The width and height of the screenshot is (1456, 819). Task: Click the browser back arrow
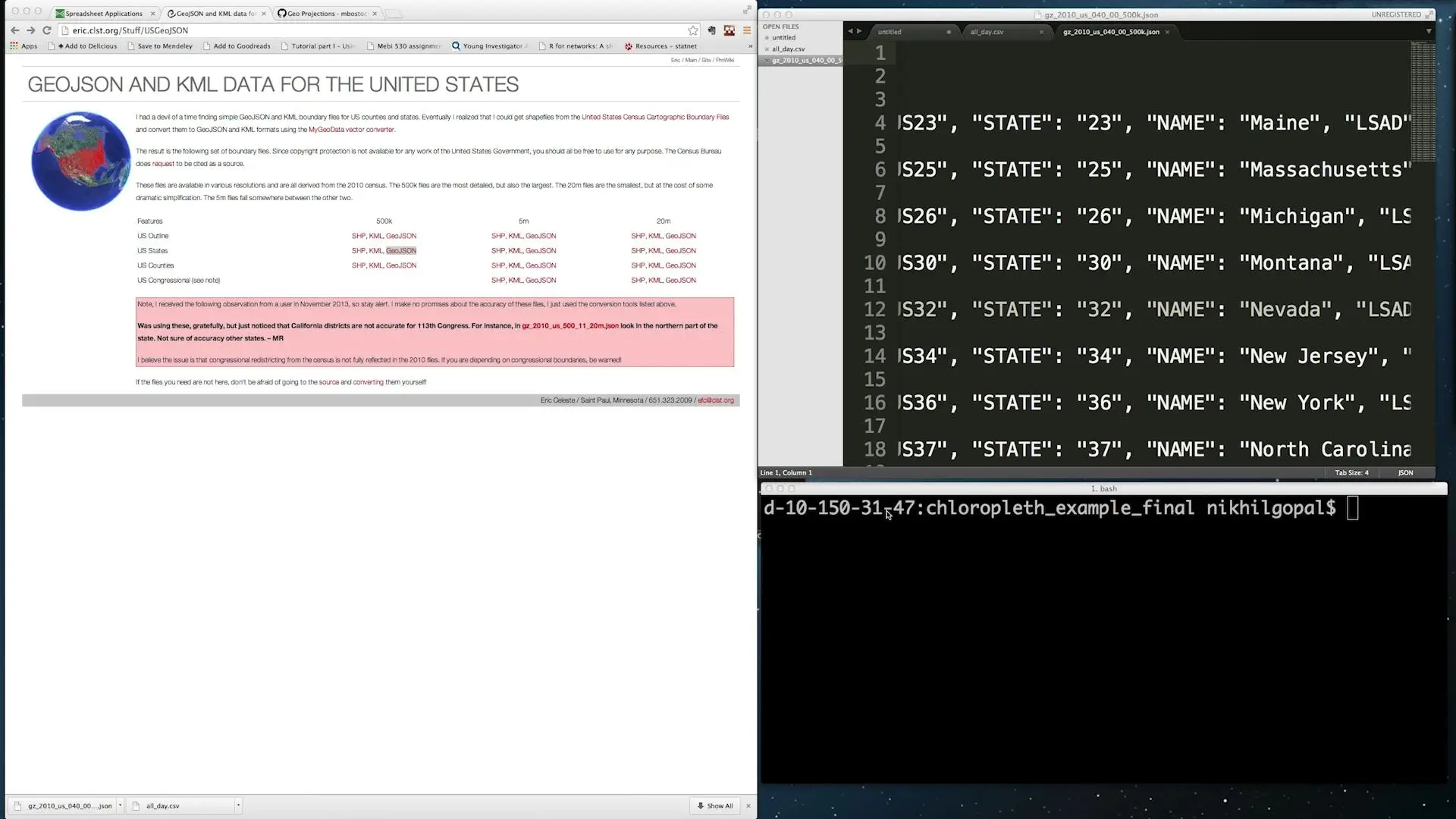click(x=14, y=30)
